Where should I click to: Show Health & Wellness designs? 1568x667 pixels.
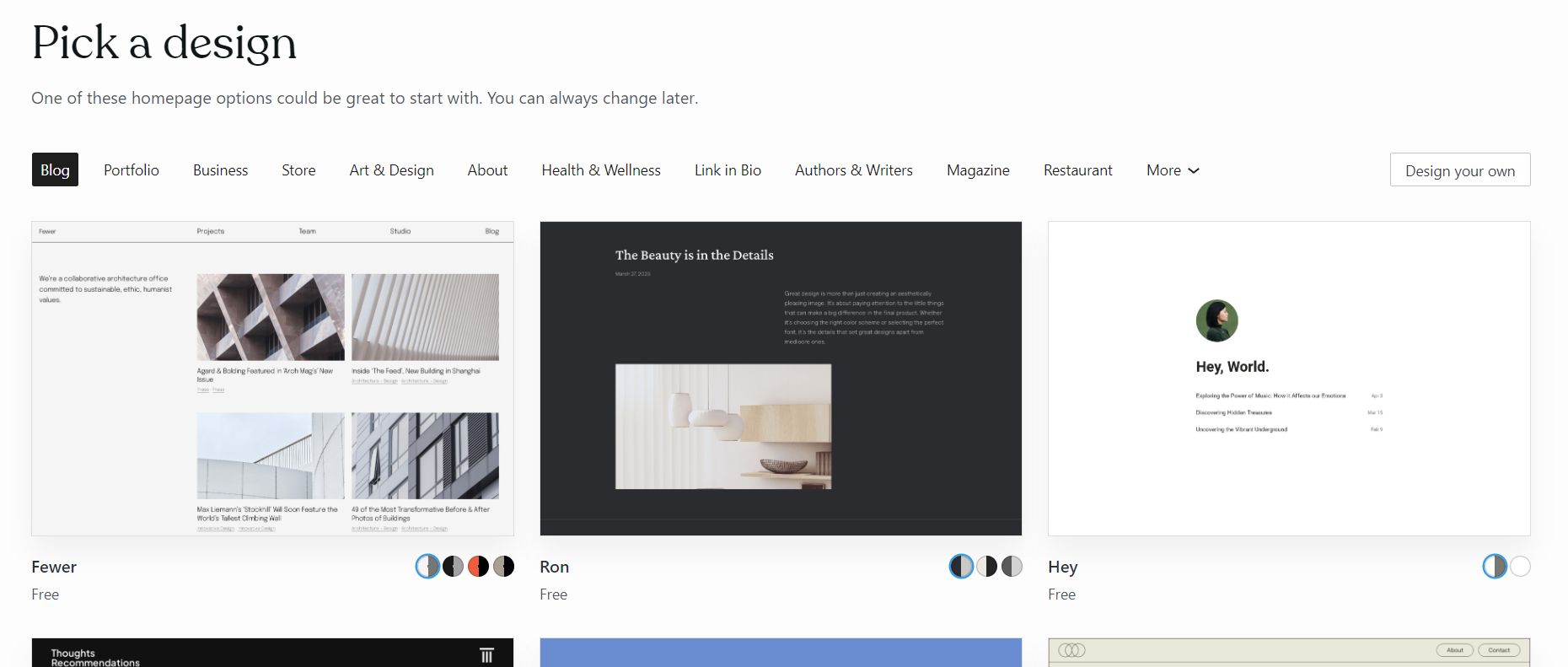point(601,170)
